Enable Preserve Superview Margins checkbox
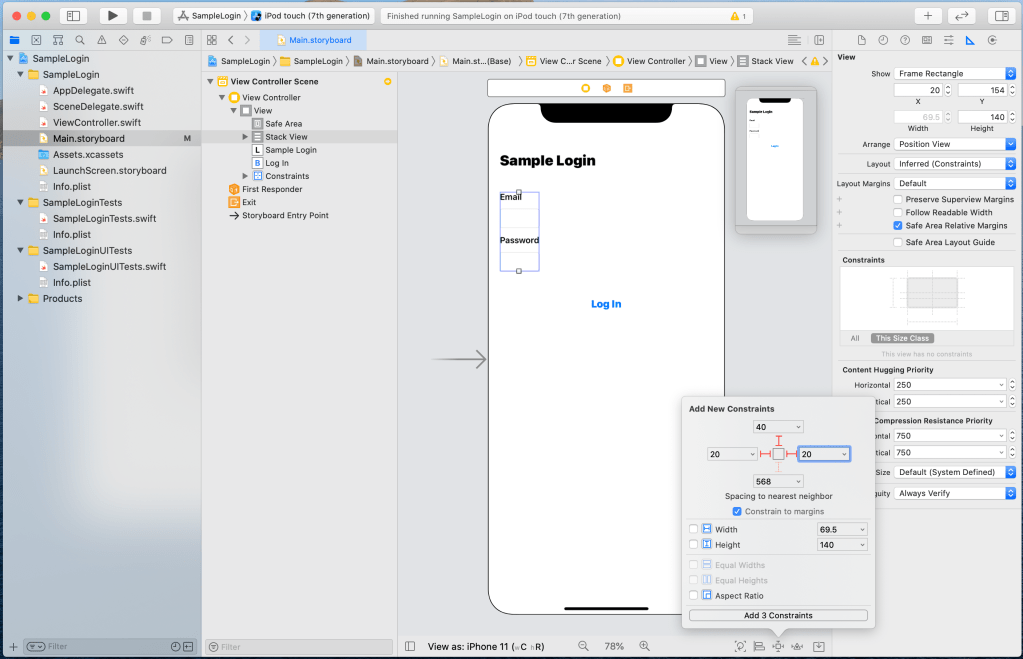1023x659 pixels. (x=897, y=199)
